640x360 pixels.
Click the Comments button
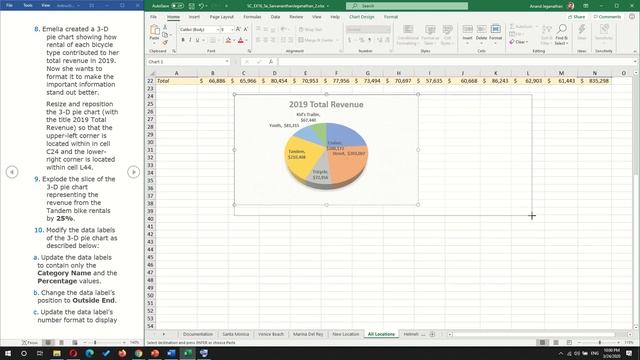coord(607,17)
